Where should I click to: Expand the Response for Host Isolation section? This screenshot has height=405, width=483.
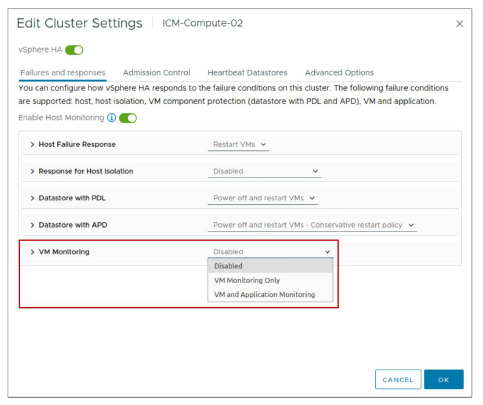pos(32,171)
